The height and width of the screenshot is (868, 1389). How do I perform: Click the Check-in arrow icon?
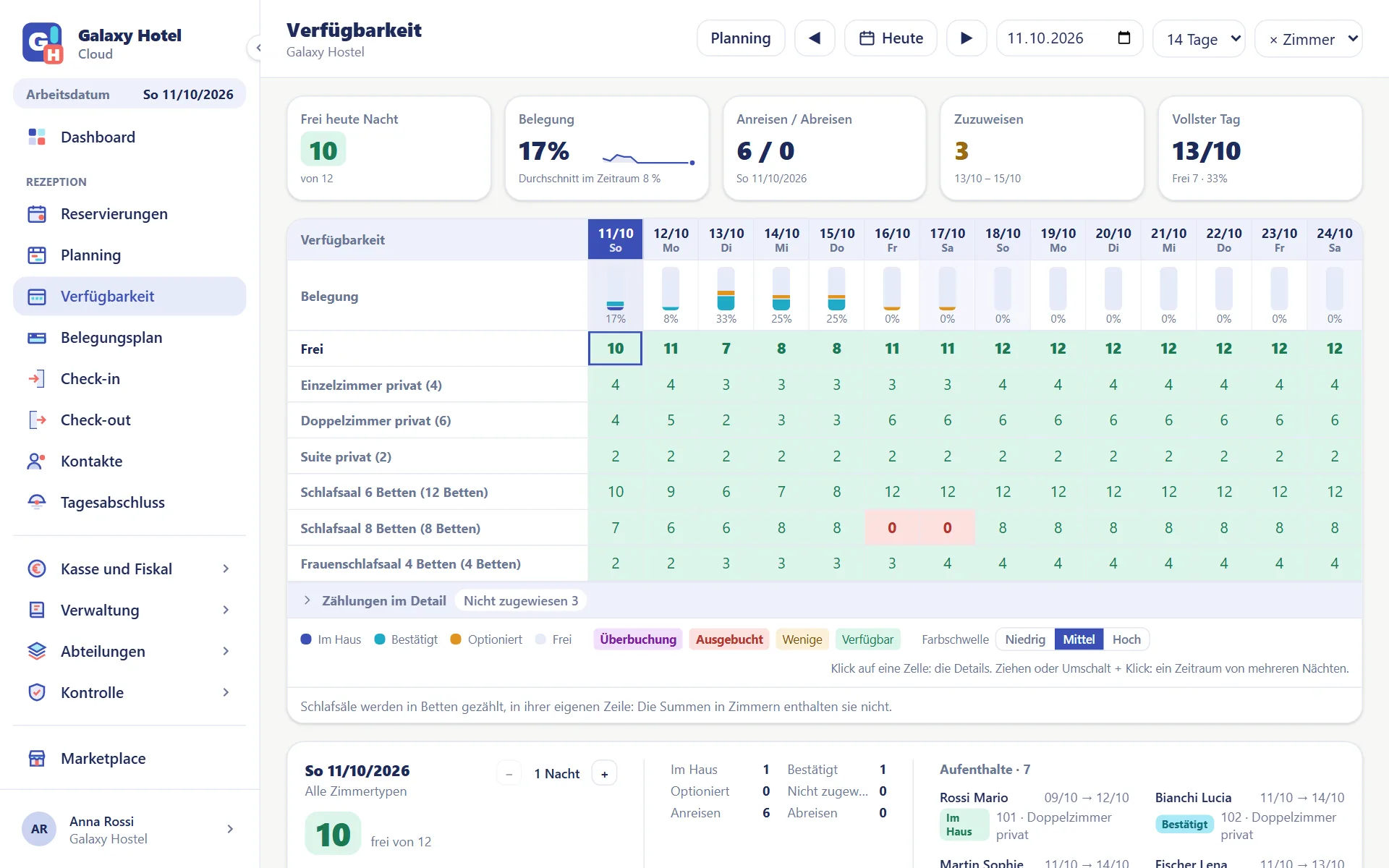[37, 379]
